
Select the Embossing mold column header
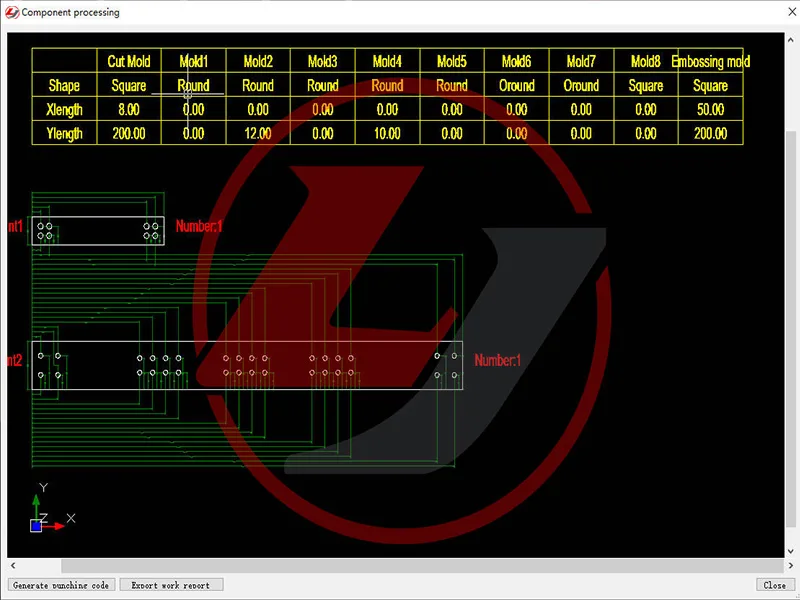[710, 62]
